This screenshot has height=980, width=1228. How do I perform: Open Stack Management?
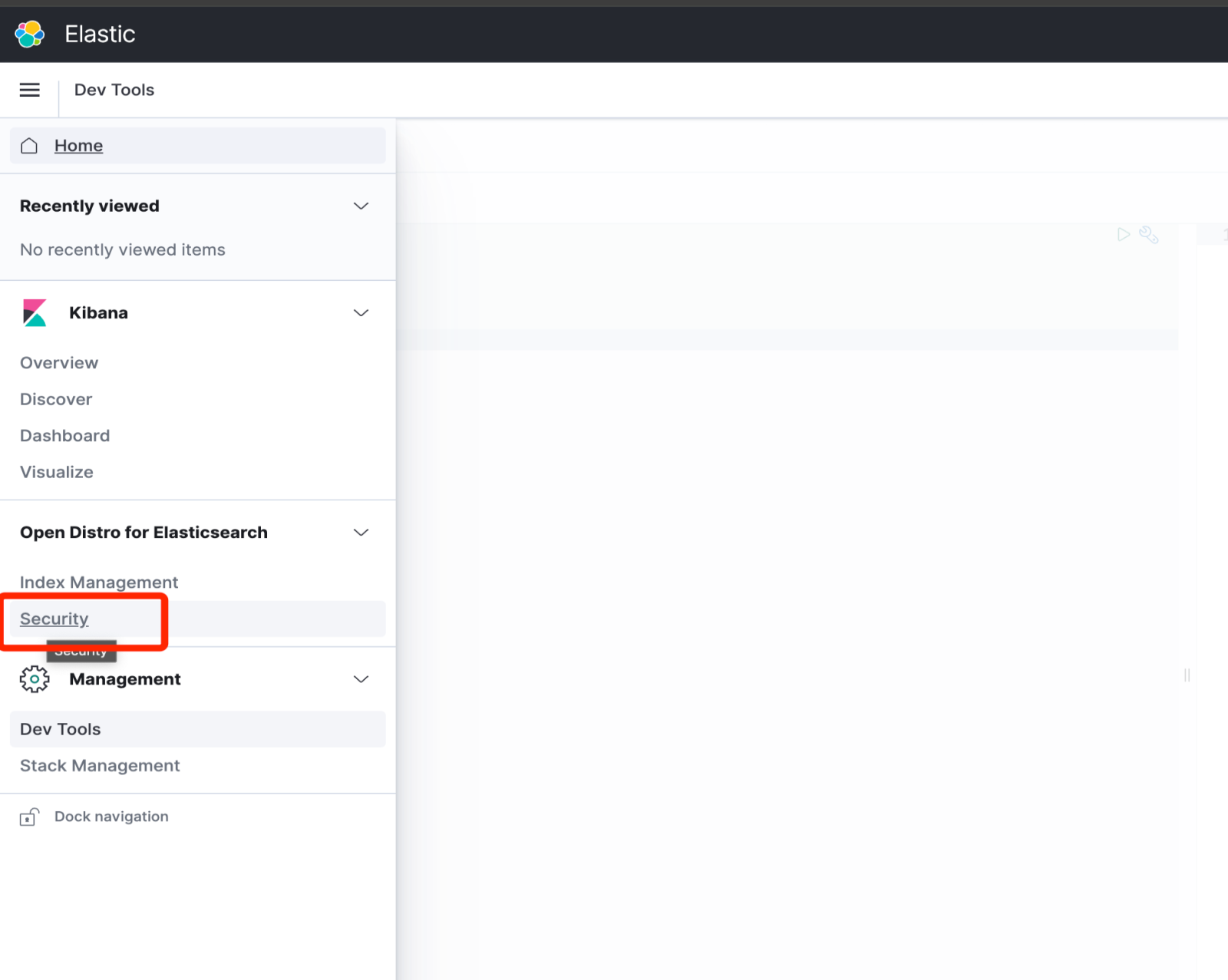click(100, 766)
